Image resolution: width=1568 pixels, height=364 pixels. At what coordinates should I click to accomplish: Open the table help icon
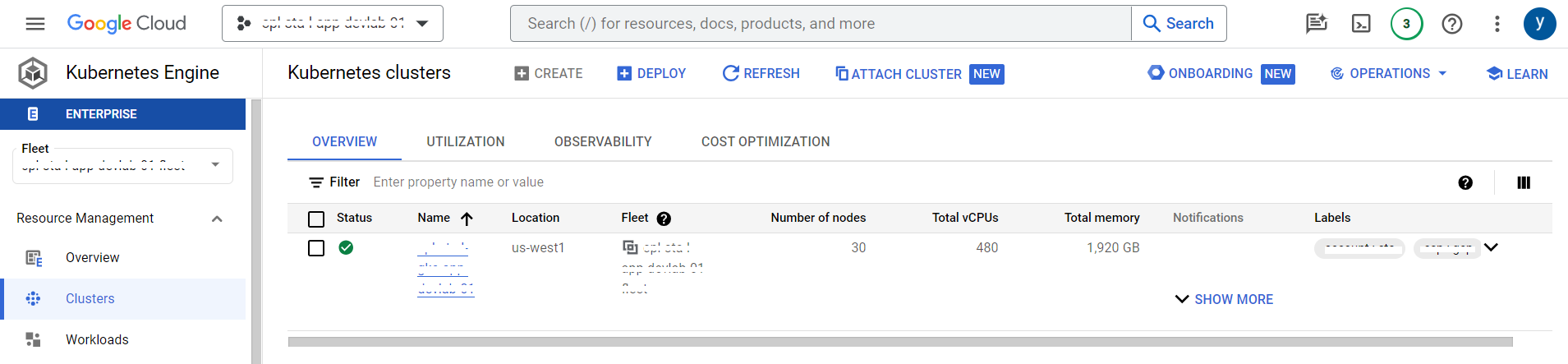click(1465, 182)
